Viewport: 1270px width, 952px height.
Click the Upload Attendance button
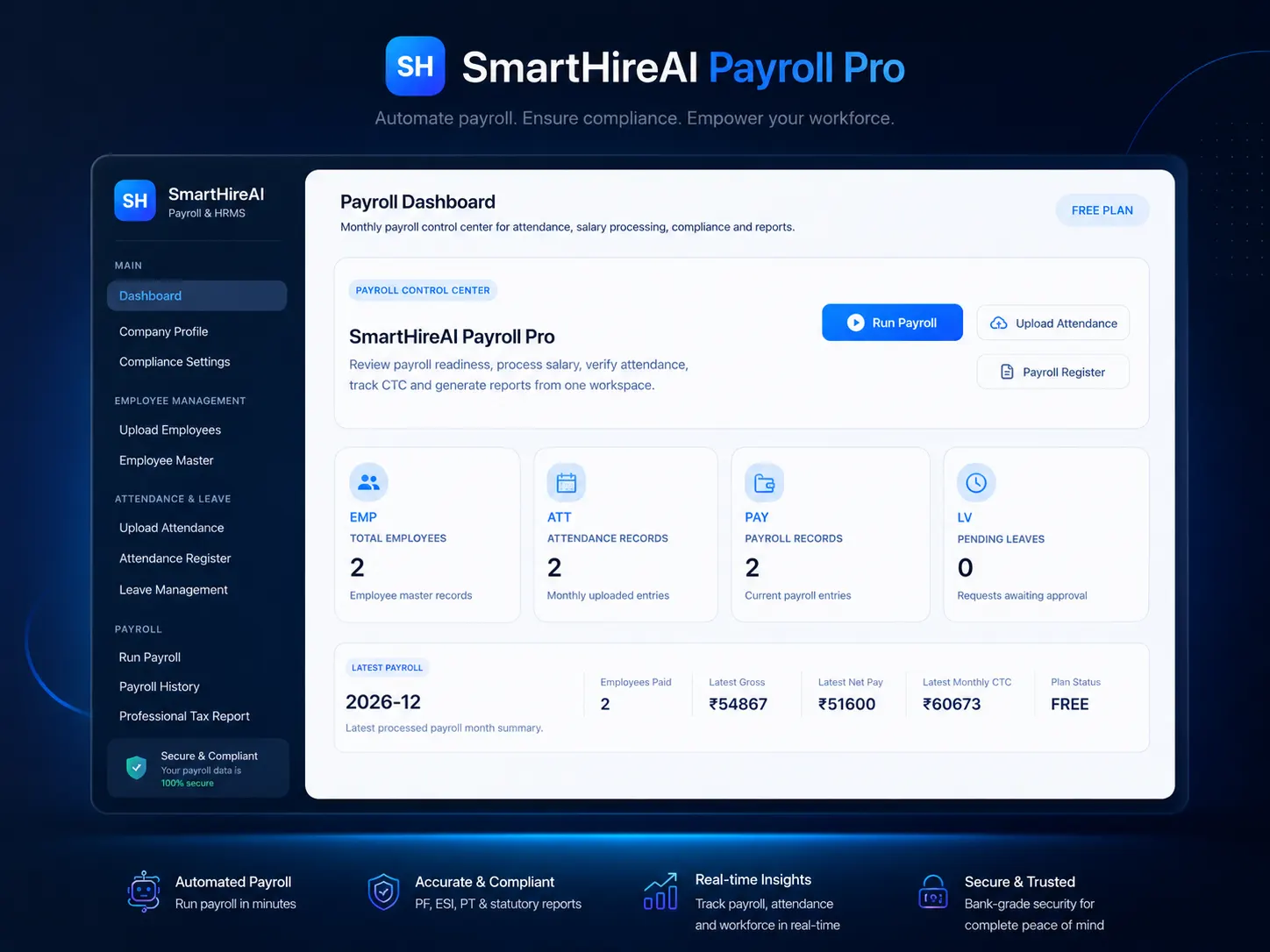click(1052, 323)
